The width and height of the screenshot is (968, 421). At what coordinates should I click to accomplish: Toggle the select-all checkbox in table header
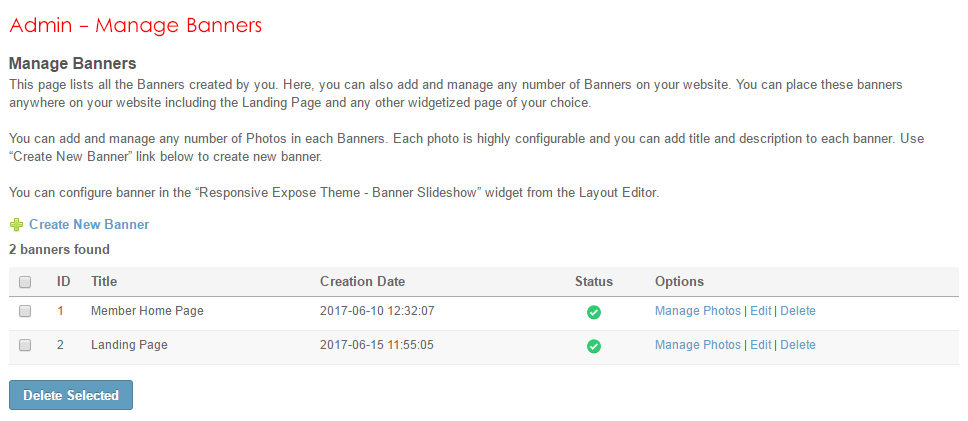click(x=25, y=282)
